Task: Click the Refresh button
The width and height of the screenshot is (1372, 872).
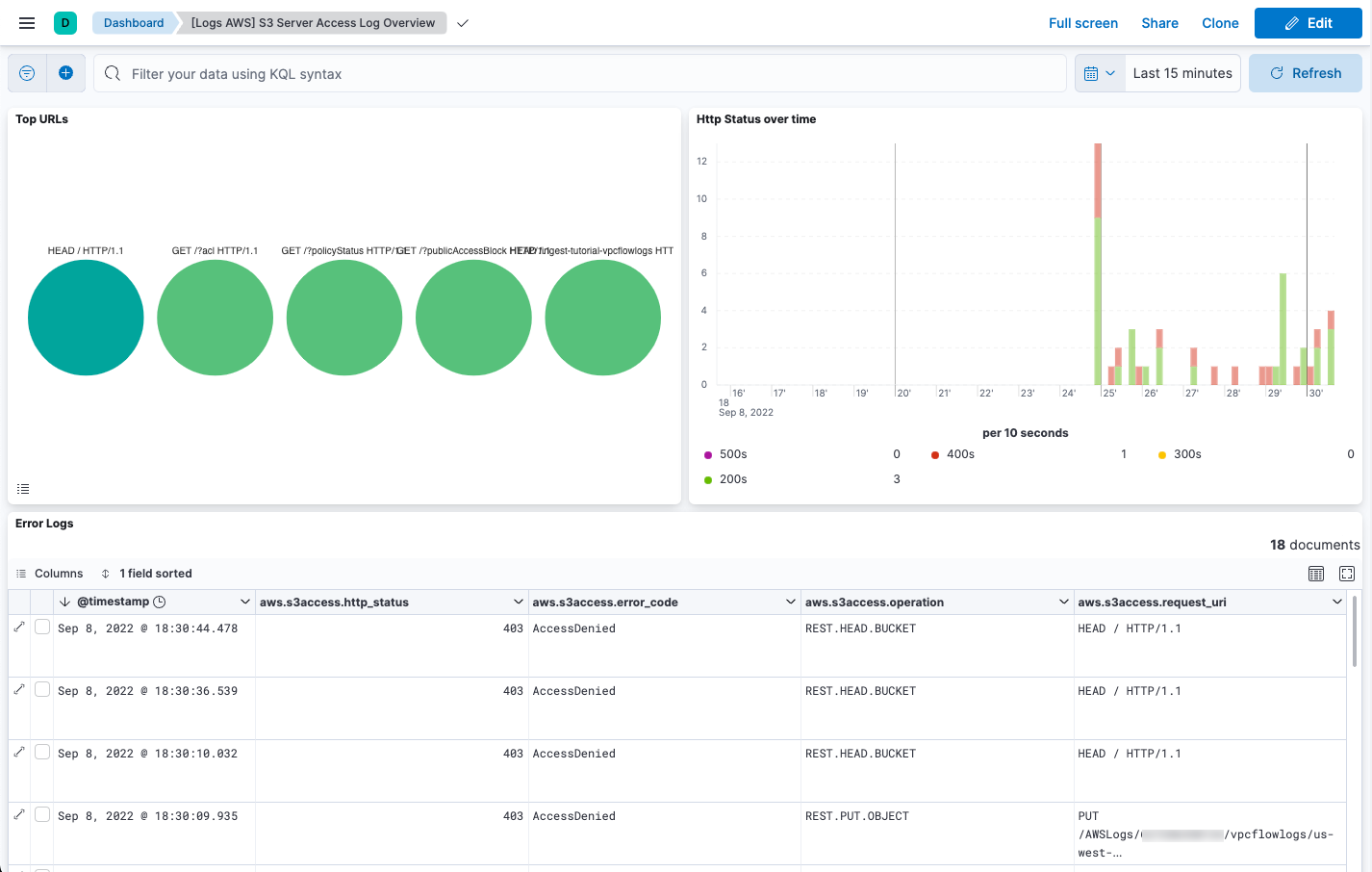Action: pos(1306,72)
